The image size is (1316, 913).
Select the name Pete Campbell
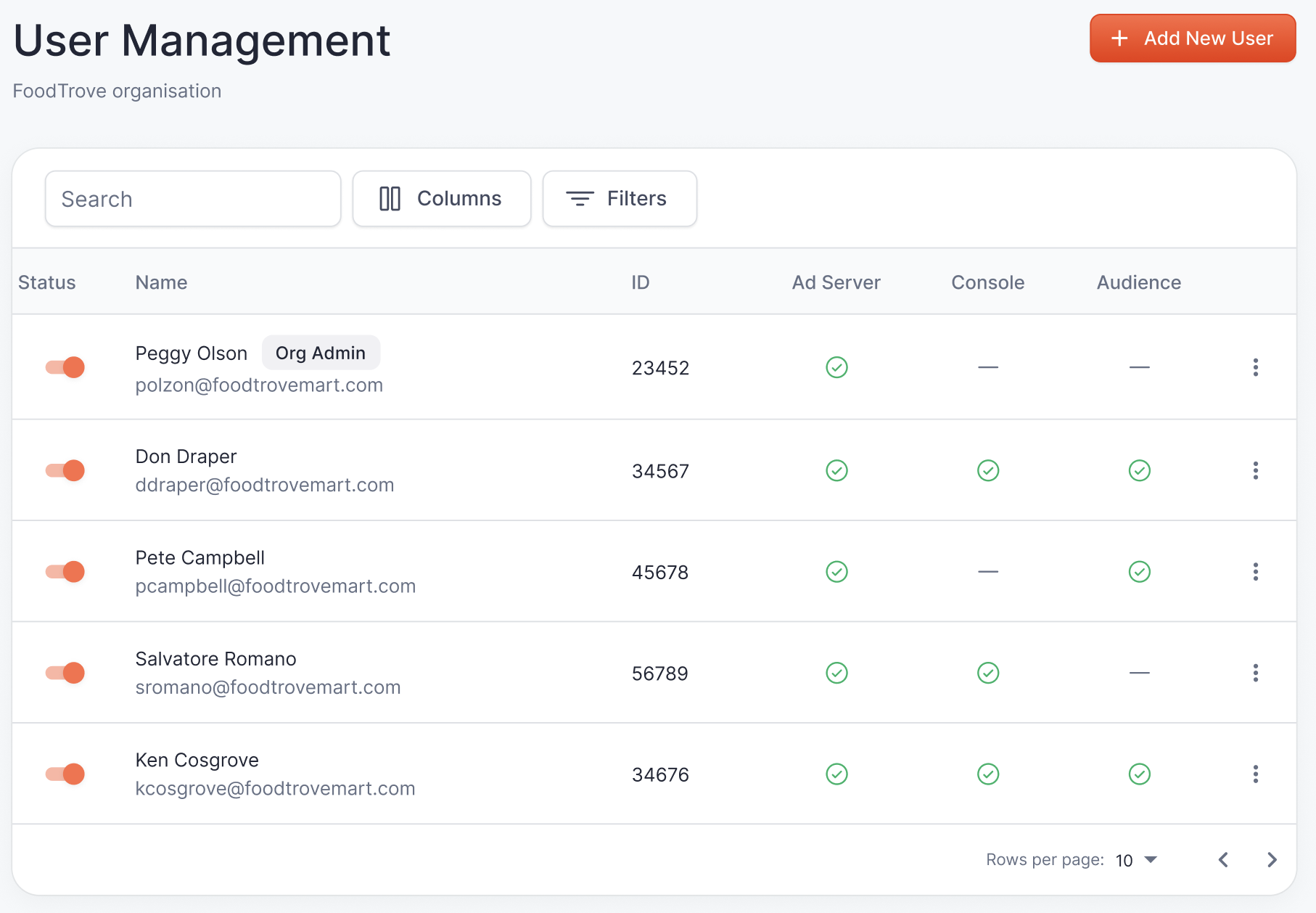pos(200,557)
